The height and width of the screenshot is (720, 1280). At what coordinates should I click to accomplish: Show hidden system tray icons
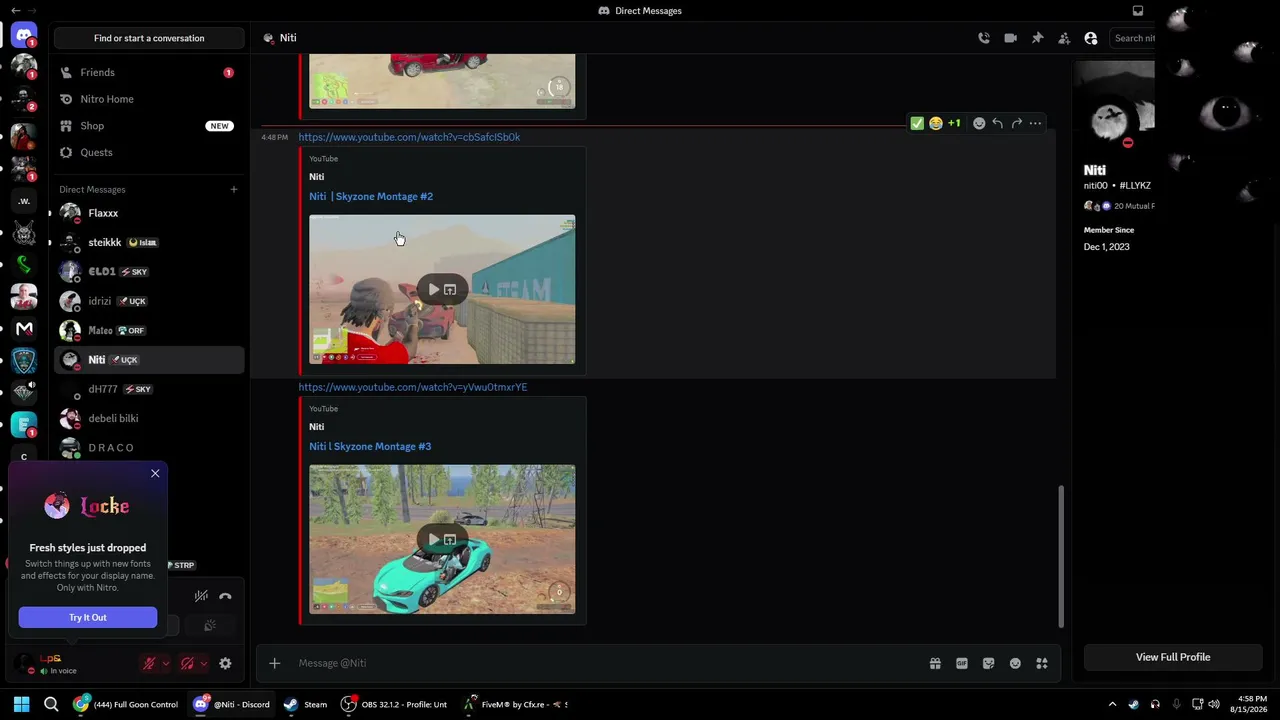coord(1112,704)
